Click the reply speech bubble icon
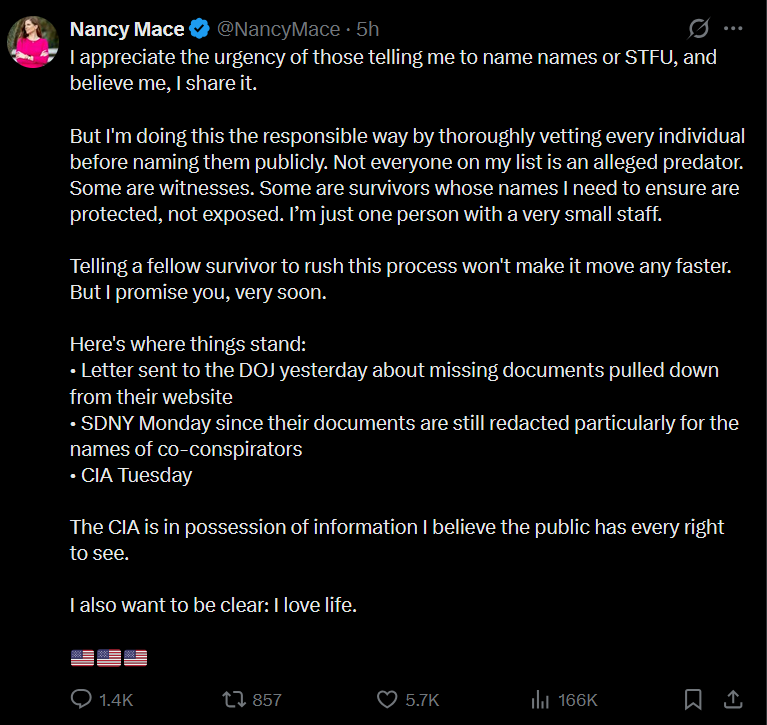The image size is (767, 725). pos(81,699)
